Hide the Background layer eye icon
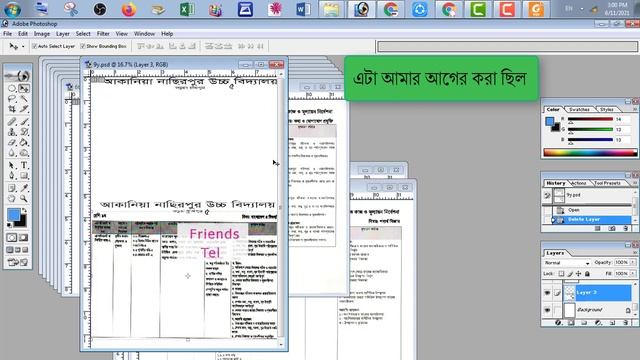This screenshot has width=640, height=360. pos(547,310)
